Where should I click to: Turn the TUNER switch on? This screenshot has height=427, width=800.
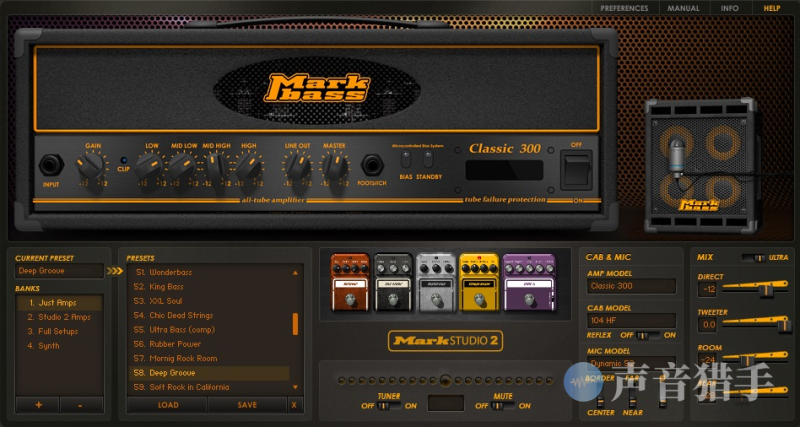[x=389, y=406]
